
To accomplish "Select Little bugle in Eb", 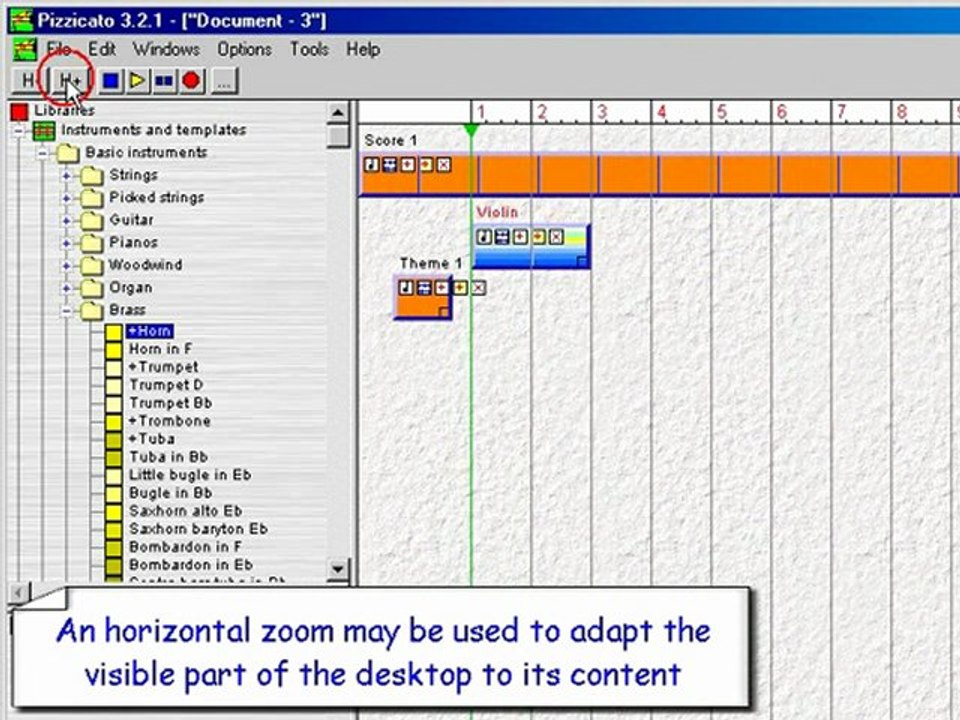I will point(190,475).
